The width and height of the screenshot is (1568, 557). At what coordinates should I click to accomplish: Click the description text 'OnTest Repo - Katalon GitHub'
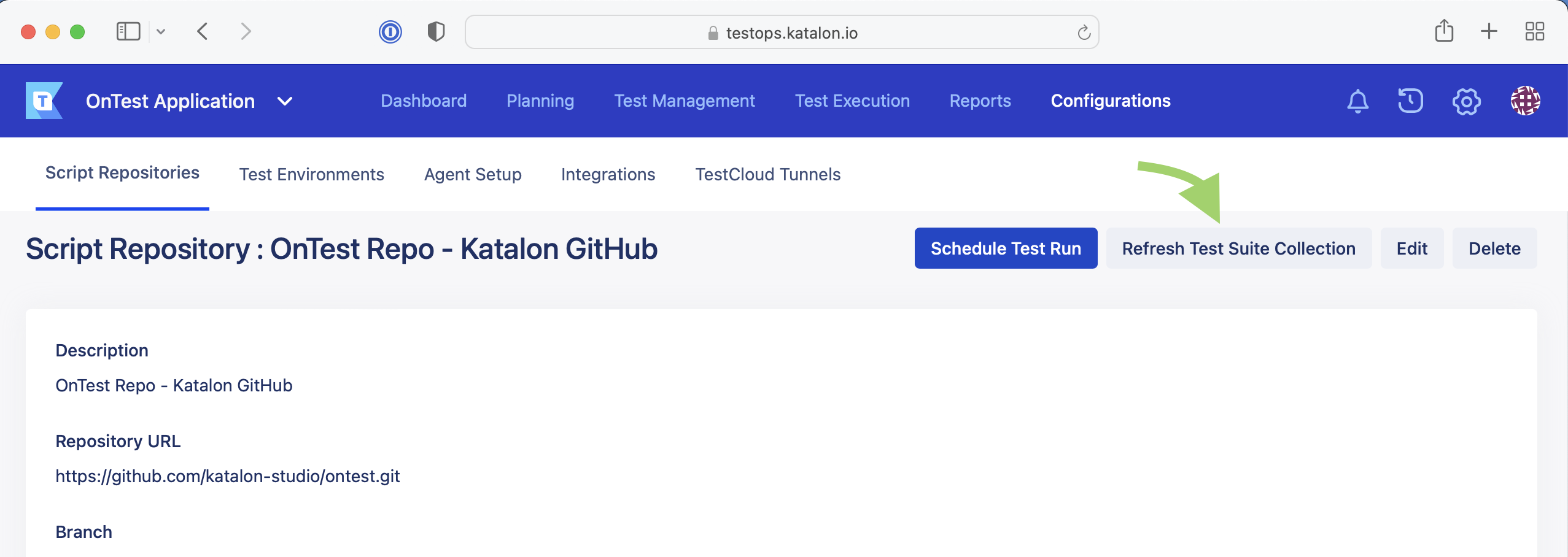[x=174, y=385]
